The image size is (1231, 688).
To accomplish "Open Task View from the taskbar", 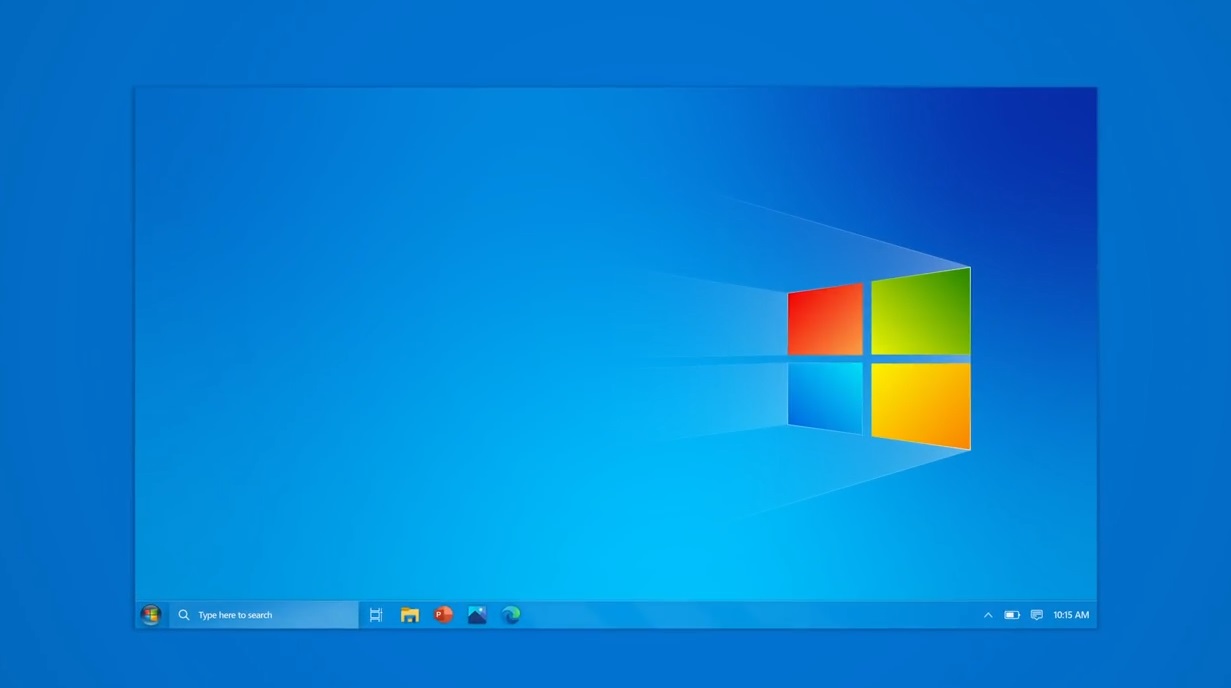I will coord(376,615).
